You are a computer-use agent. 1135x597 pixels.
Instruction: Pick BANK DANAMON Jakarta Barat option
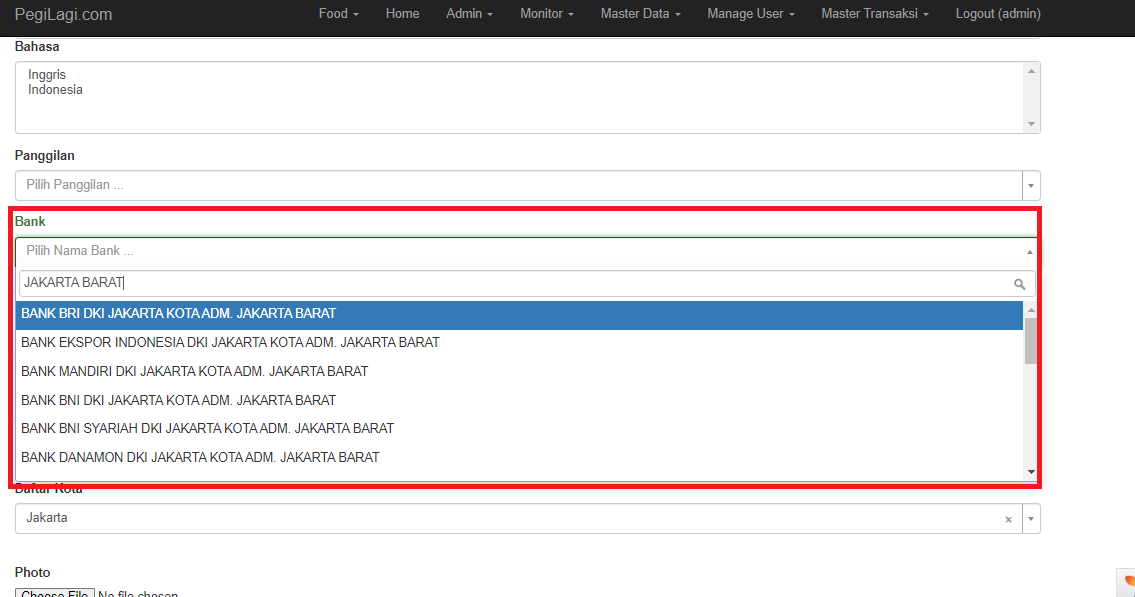tap(200, 457)
